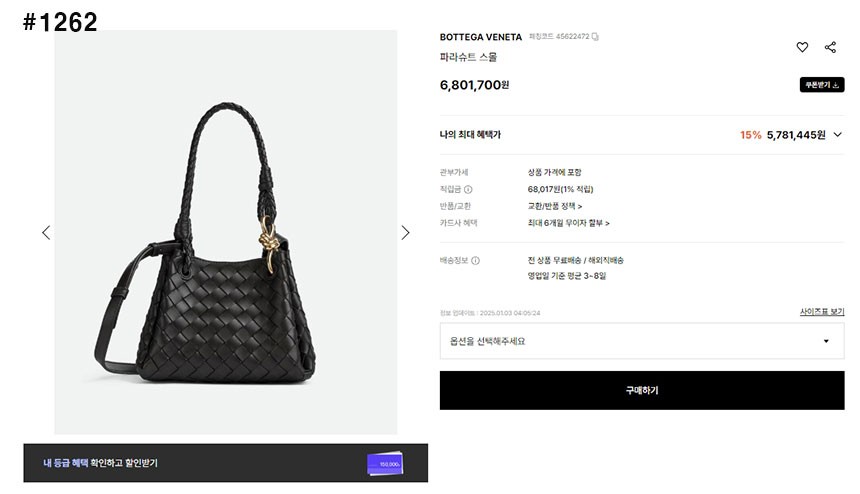The height and width of the screenshot is (494, 860).
Task: Open the 사이즈표 보기 size chart link
Action: click(821, 312)
